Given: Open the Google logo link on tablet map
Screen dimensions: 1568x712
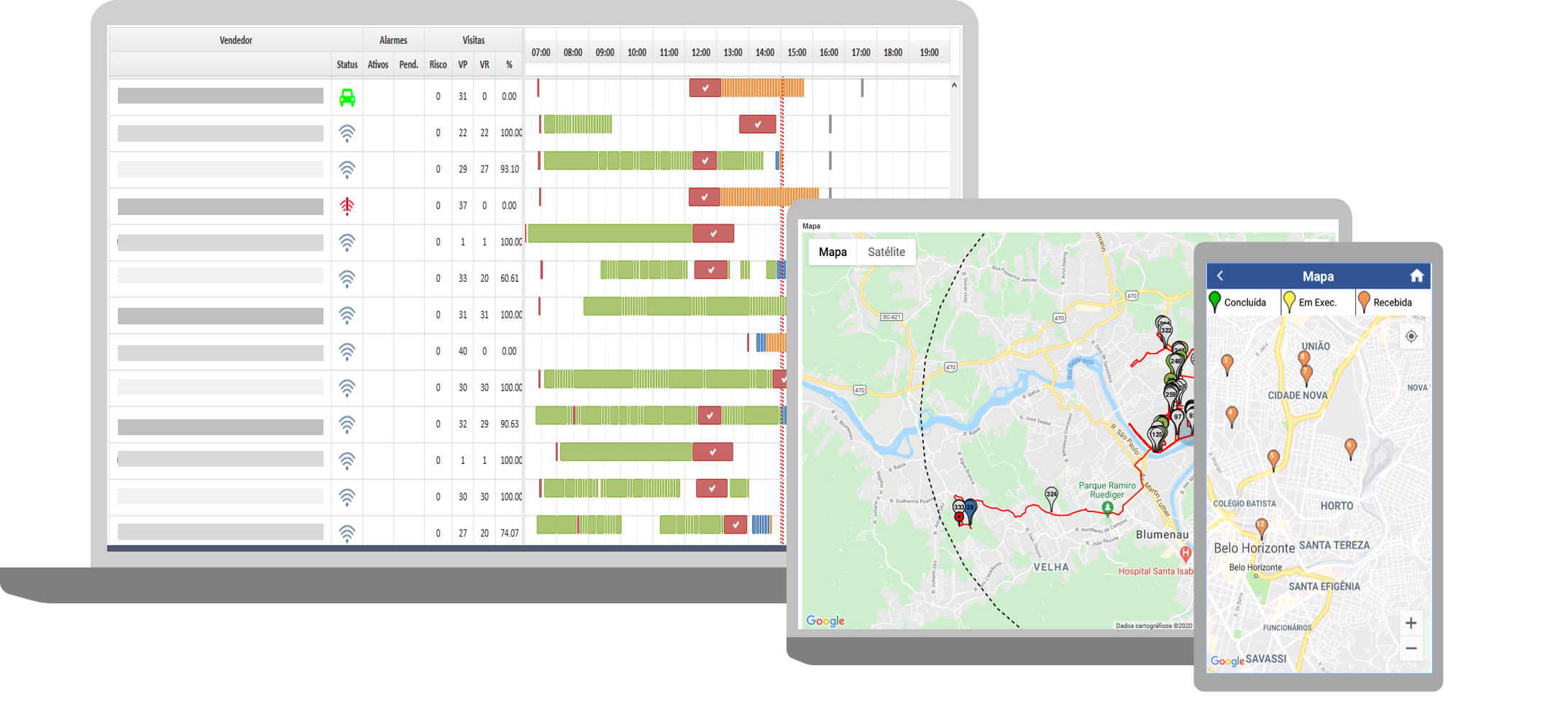Looking at the screenshot, I should [x=825, y=621].
